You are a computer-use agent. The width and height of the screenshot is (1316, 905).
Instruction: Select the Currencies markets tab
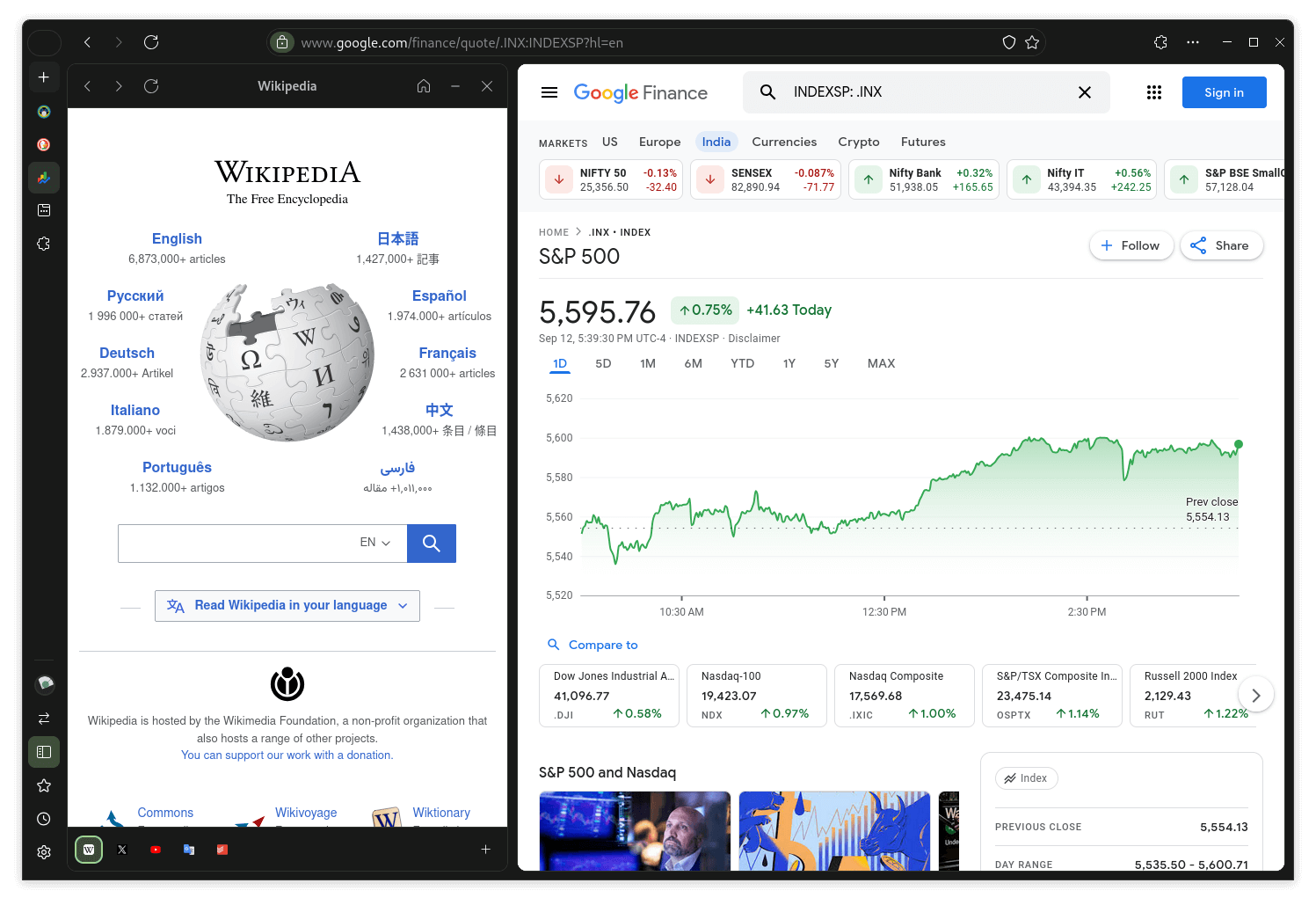click(784, 142)
